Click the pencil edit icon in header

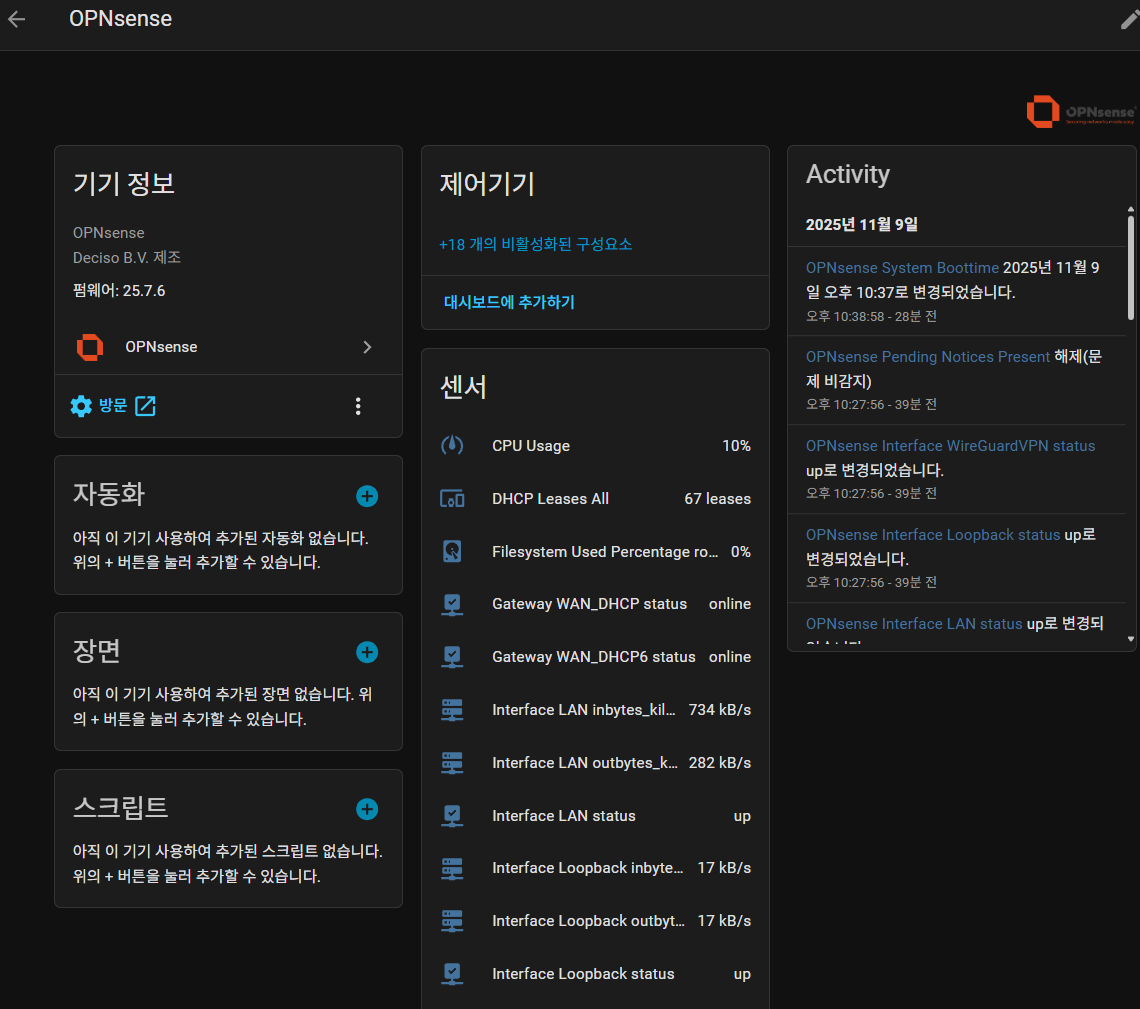(x=1130, y=19)
